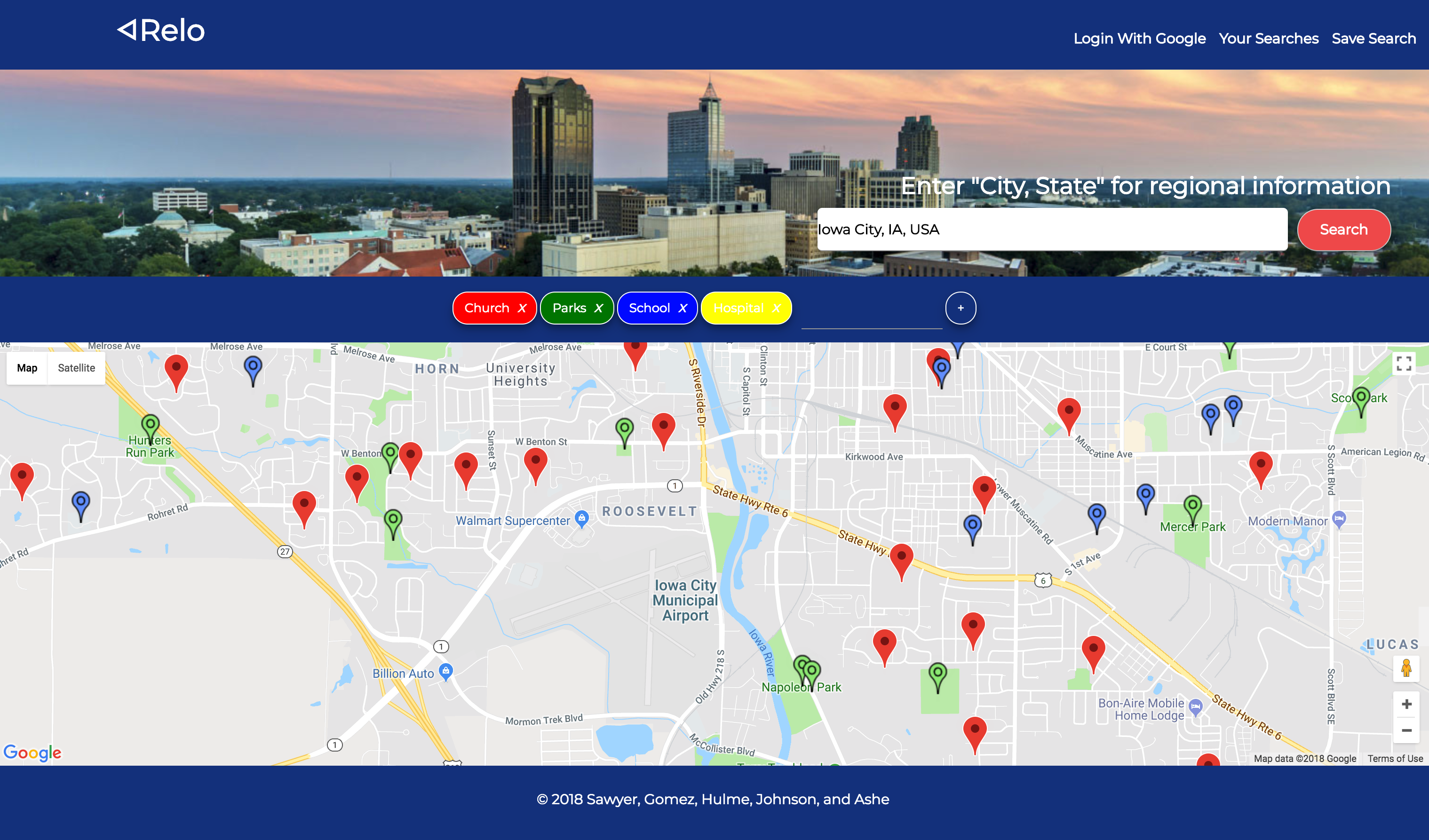
Task: Click the green Hunters Run Park marker
Action: pyautogui.click(x=150, y=425)
